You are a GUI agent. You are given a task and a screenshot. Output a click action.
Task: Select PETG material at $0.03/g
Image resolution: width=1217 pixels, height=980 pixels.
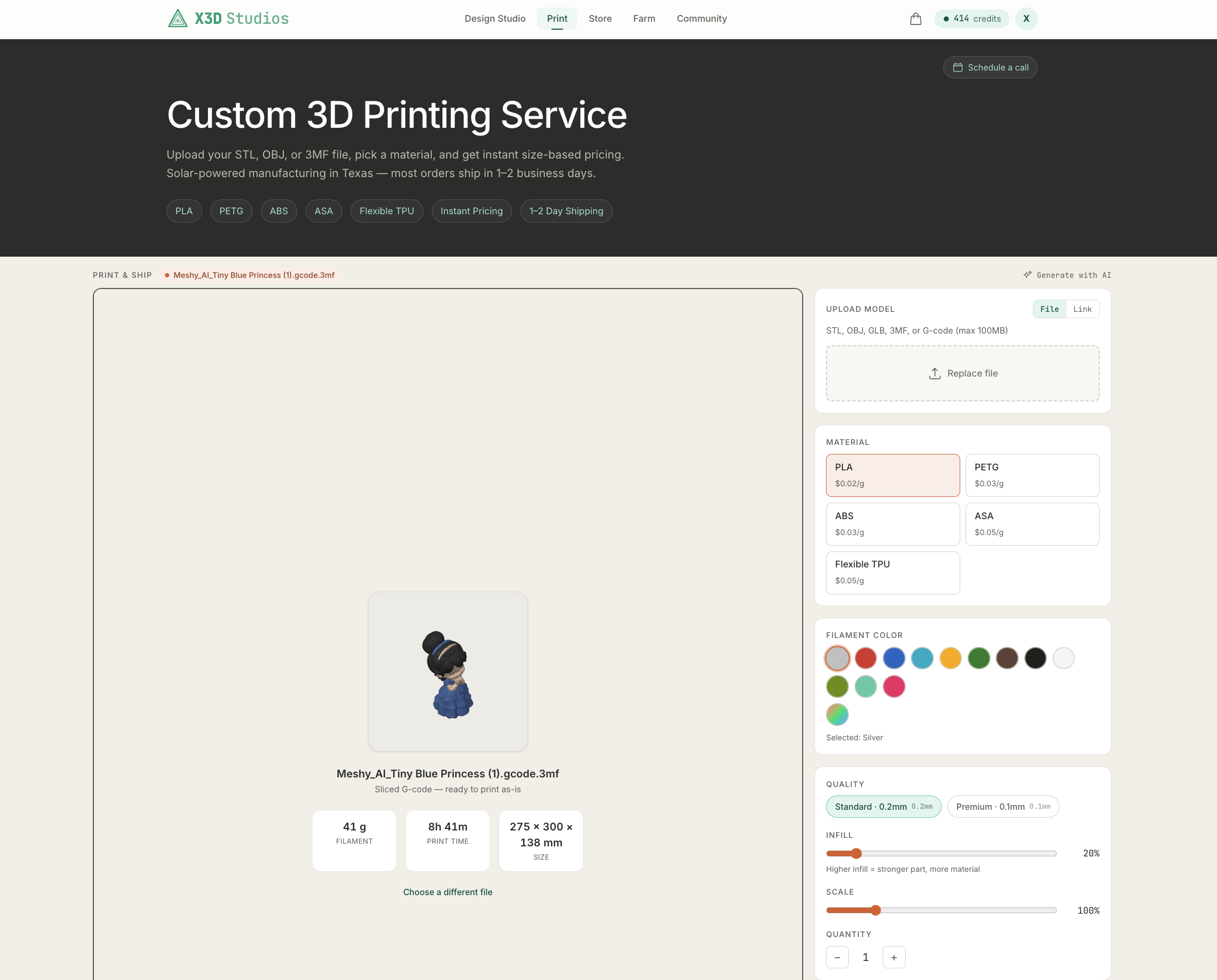pyautogui.click(x=1032, y=475)
